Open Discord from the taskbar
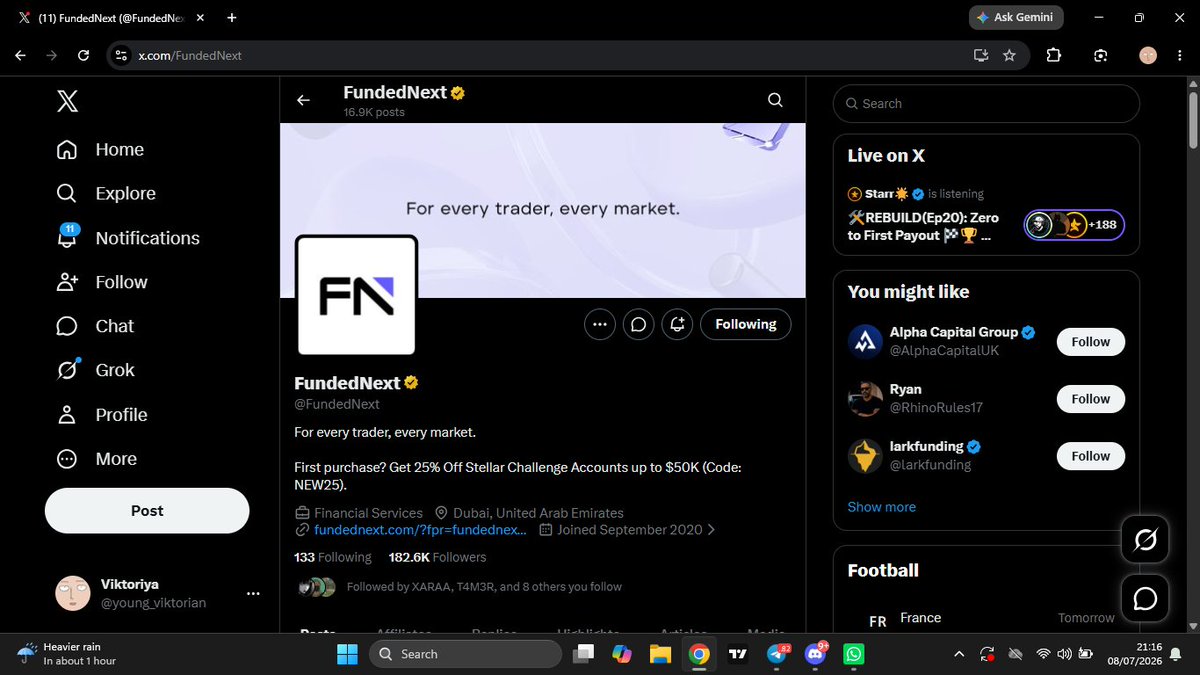The height and width of the screenshot is (675, 1200). pos(816,654)
